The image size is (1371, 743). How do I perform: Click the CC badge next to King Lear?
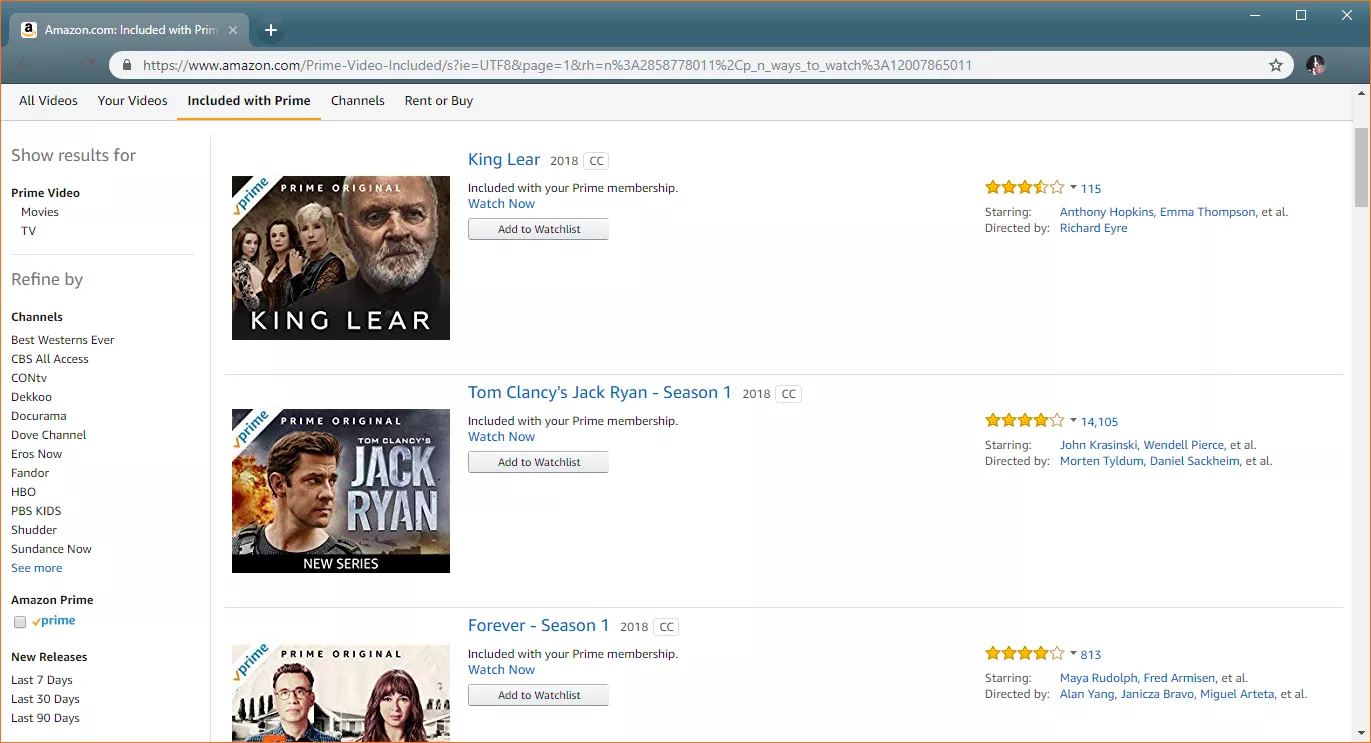(x=596, y=161)
